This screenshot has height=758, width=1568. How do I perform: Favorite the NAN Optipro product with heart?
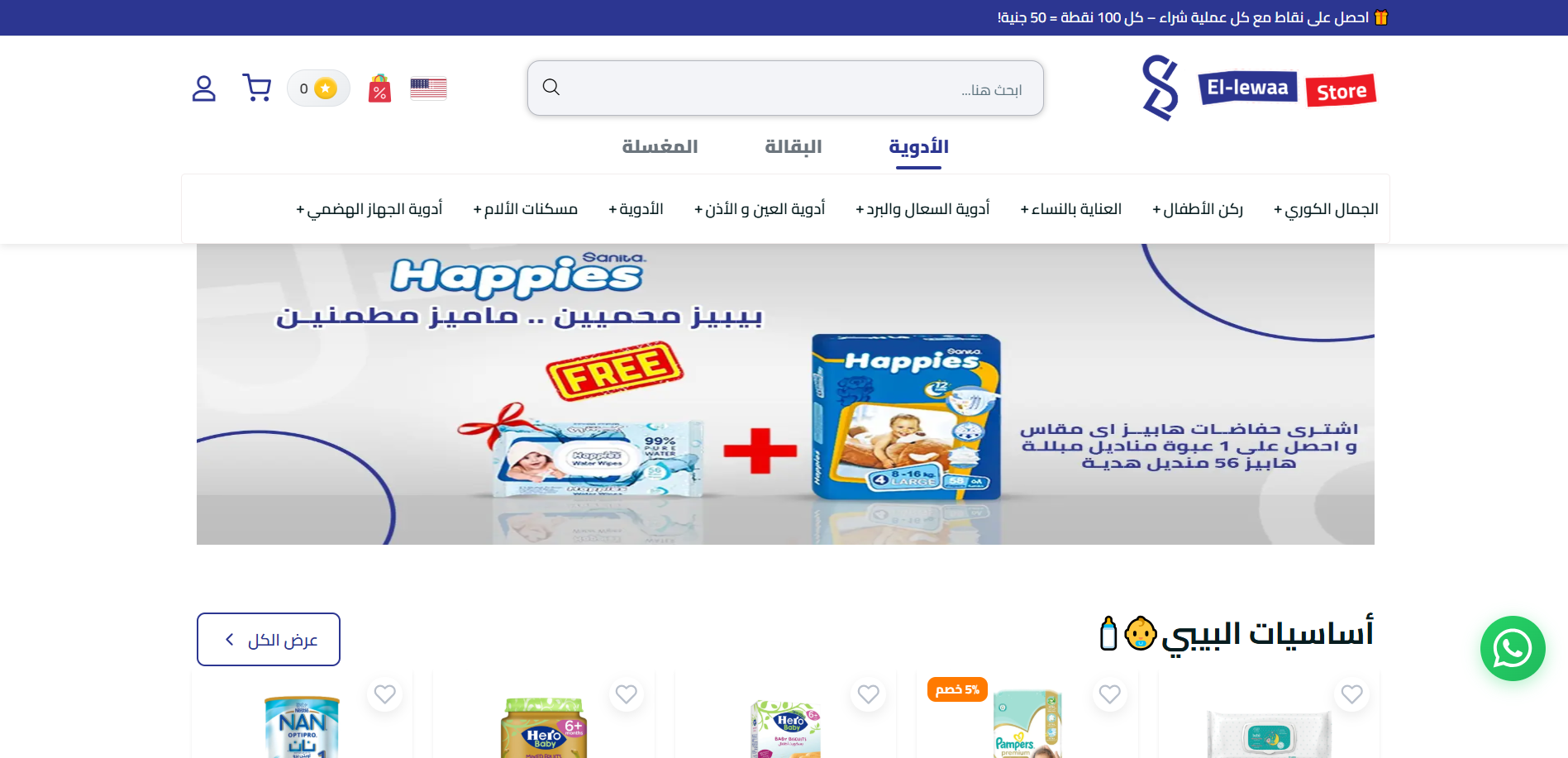384,694
